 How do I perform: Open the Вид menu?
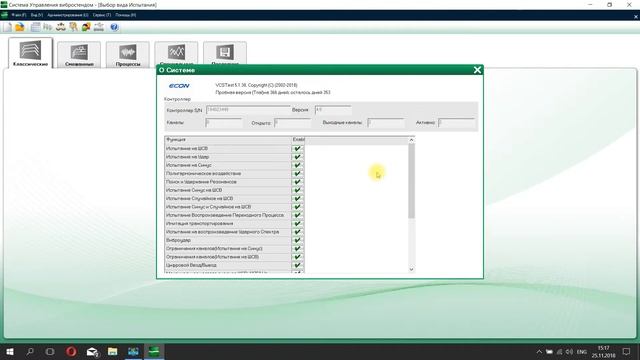(37, 15)
